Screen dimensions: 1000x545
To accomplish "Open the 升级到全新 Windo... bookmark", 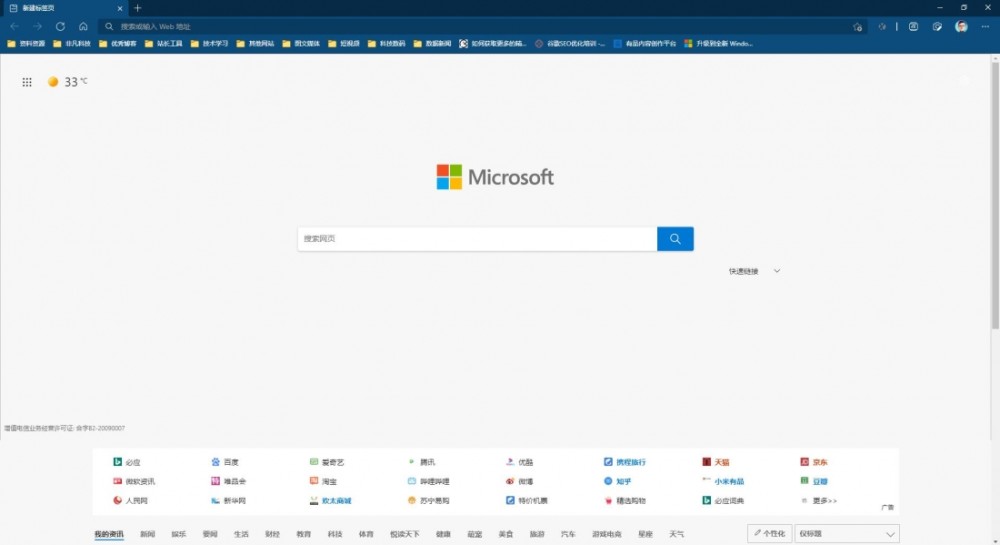I will (x=719, y=44).
